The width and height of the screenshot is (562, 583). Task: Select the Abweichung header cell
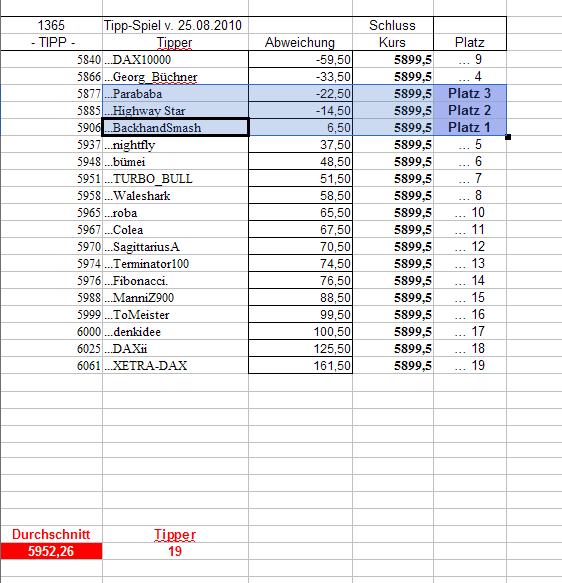pos(300,42)
